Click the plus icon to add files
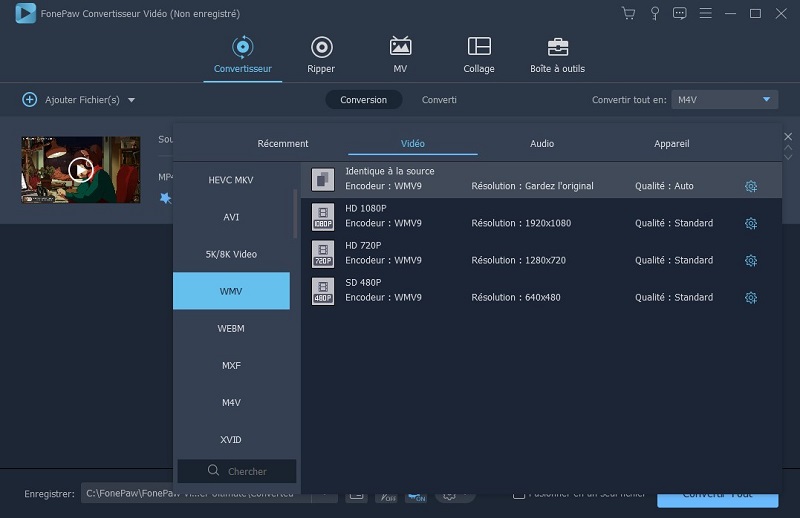 [x=30, y=100]
